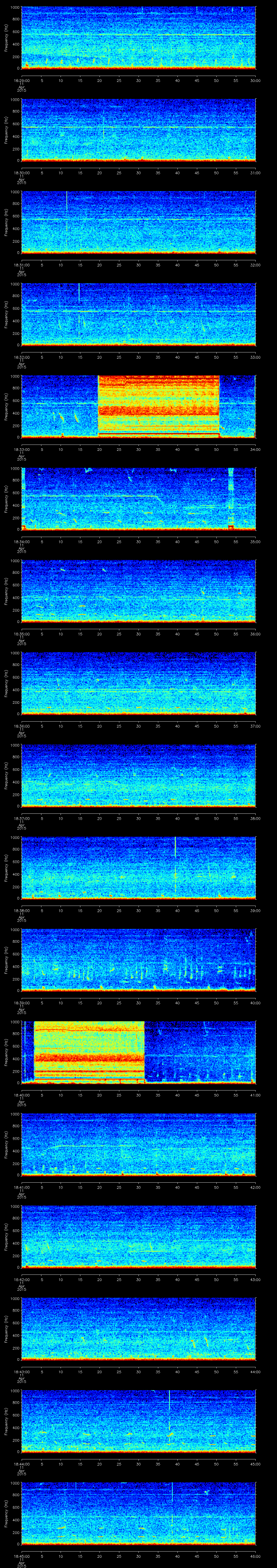This screenshot has width=277, height=1568.
Task: Click the tall vertical spike in the 18:38 spectrogram
Action: [175, 864]
